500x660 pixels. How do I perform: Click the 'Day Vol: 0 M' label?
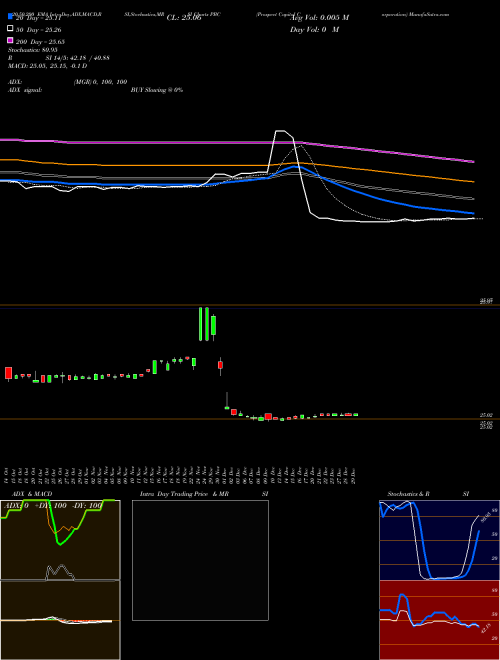[x=314, y=30]
